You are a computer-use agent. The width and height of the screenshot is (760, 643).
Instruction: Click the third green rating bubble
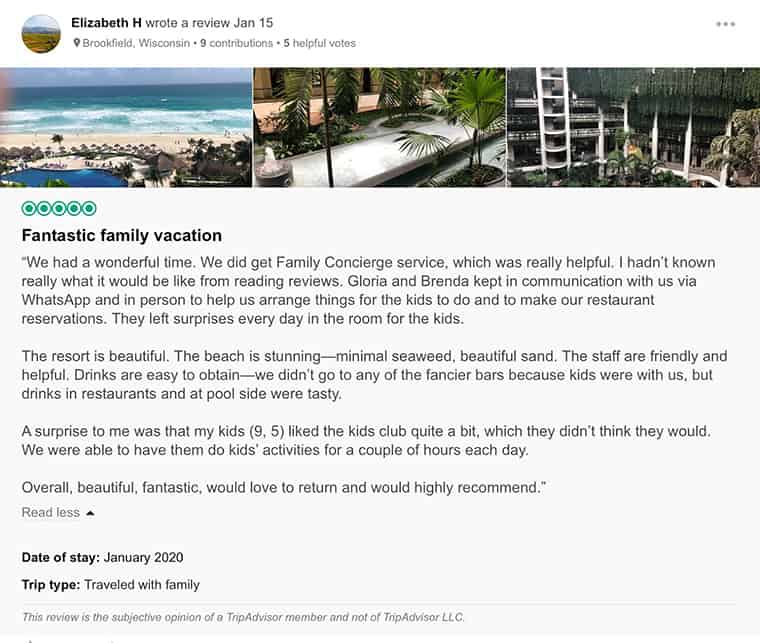(59, 209)
